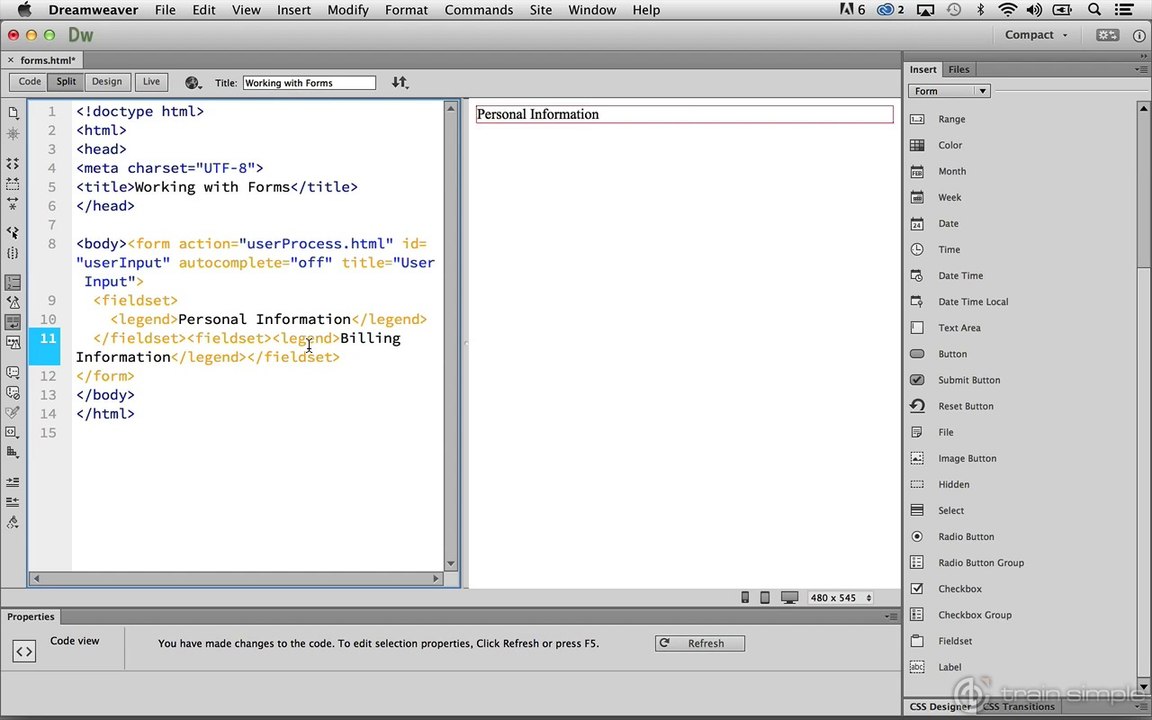This screenshot has width=1152, height=720.
Task: Open Spotlight search in macOS menu bar
Action: point(1094,10)
